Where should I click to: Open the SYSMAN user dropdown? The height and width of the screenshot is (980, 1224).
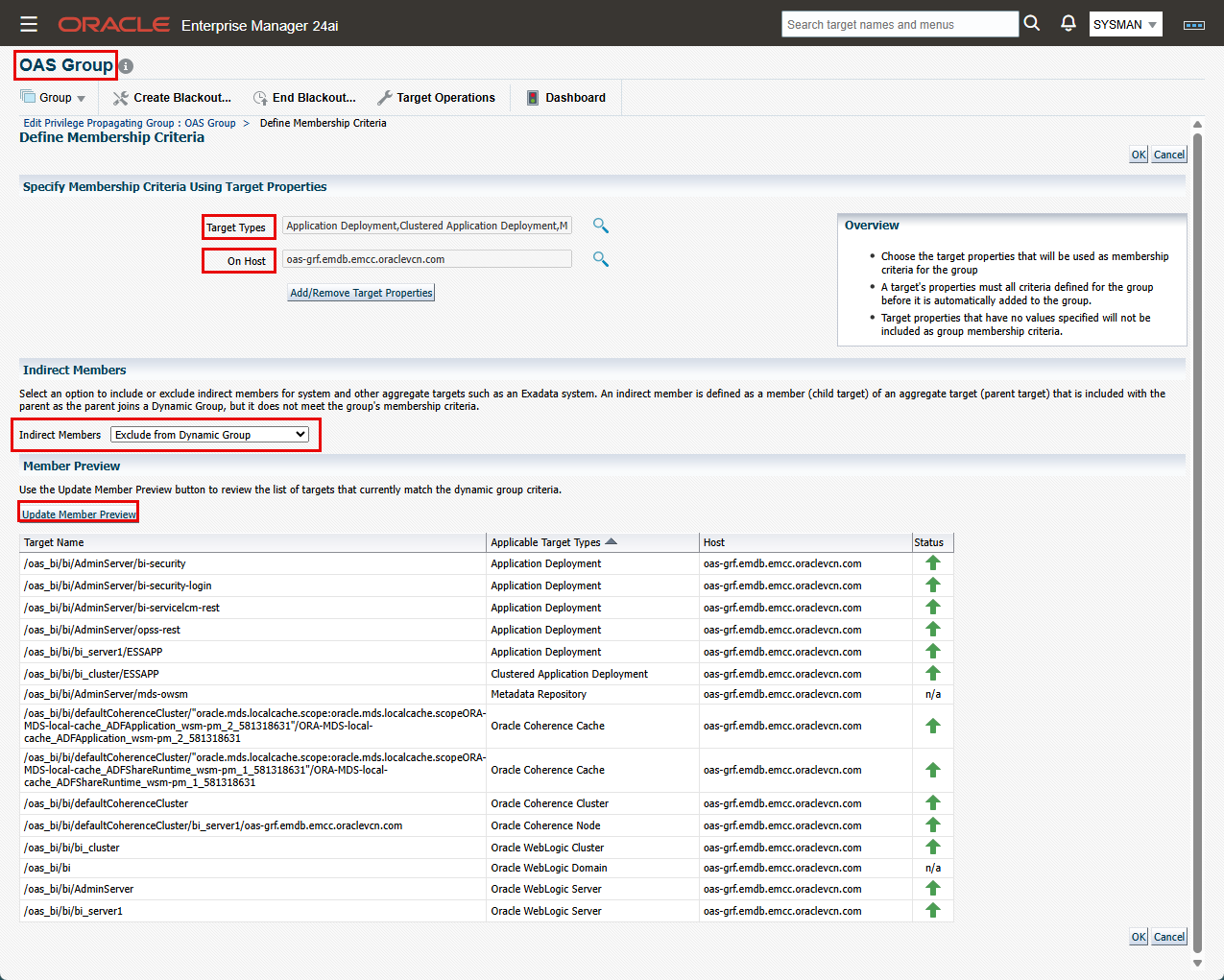(x=1125, y=25)
